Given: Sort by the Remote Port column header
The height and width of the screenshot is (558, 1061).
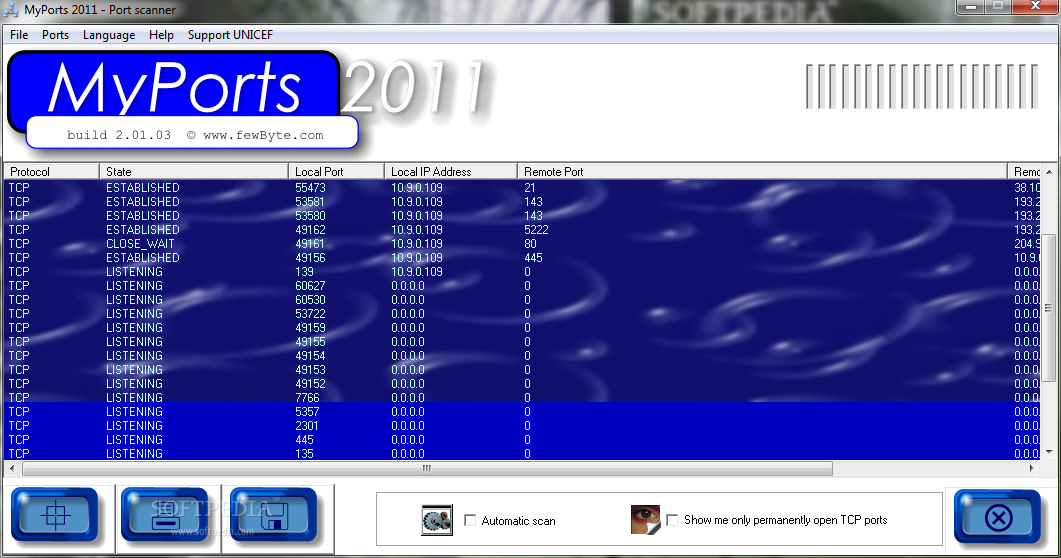Looking at the screenshot, I should pyautogui.click(x=763, y=172).
